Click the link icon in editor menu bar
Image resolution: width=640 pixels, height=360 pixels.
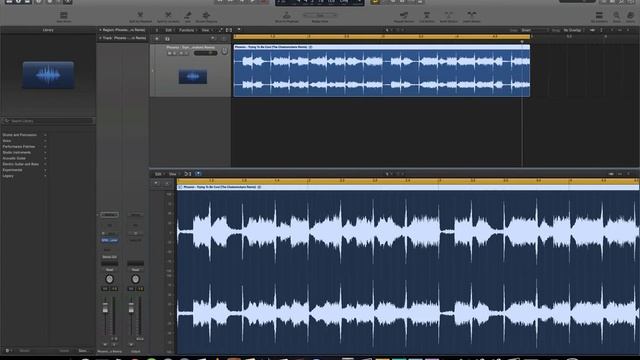coord(188,174)
